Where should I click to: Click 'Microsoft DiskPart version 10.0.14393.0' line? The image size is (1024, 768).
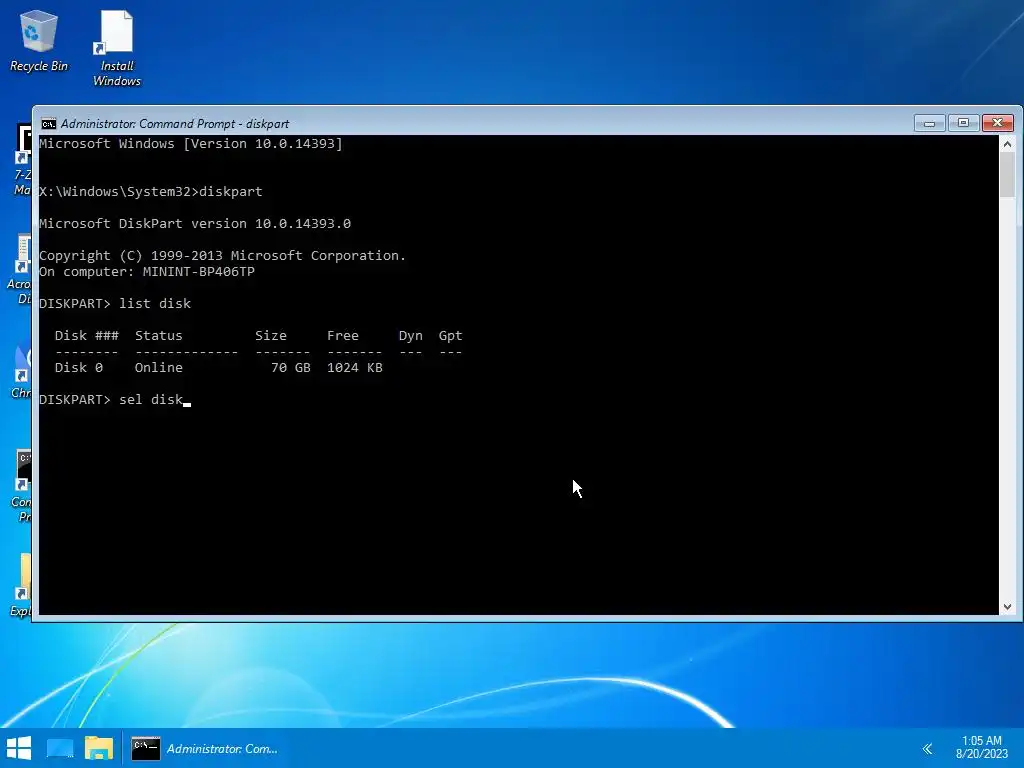pos(195,224)
